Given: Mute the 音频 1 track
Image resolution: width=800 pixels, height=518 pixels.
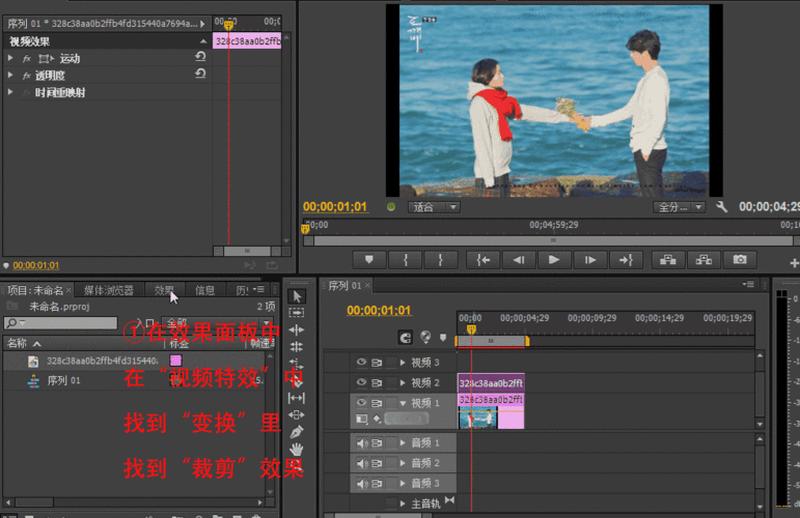Looking at the screenshot, I should pos(362,443).
